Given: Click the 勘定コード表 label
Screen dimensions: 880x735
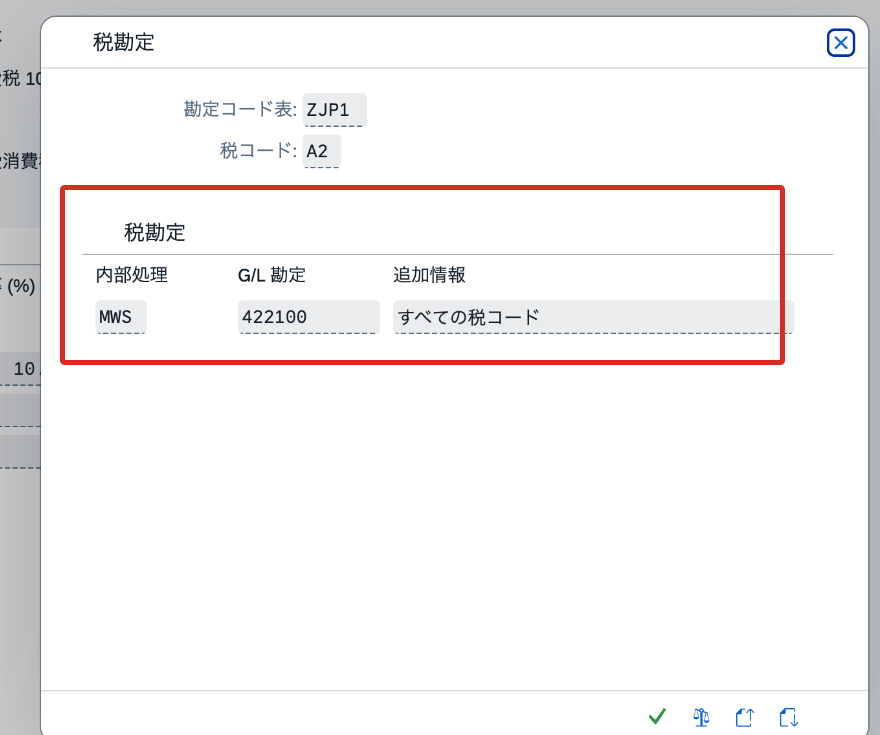Looking at the screenshot, I should pos(240,109).
